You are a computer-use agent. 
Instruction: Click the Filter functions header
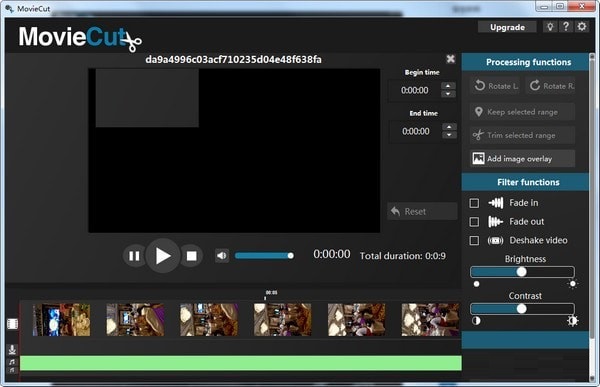tap(525, 182)
